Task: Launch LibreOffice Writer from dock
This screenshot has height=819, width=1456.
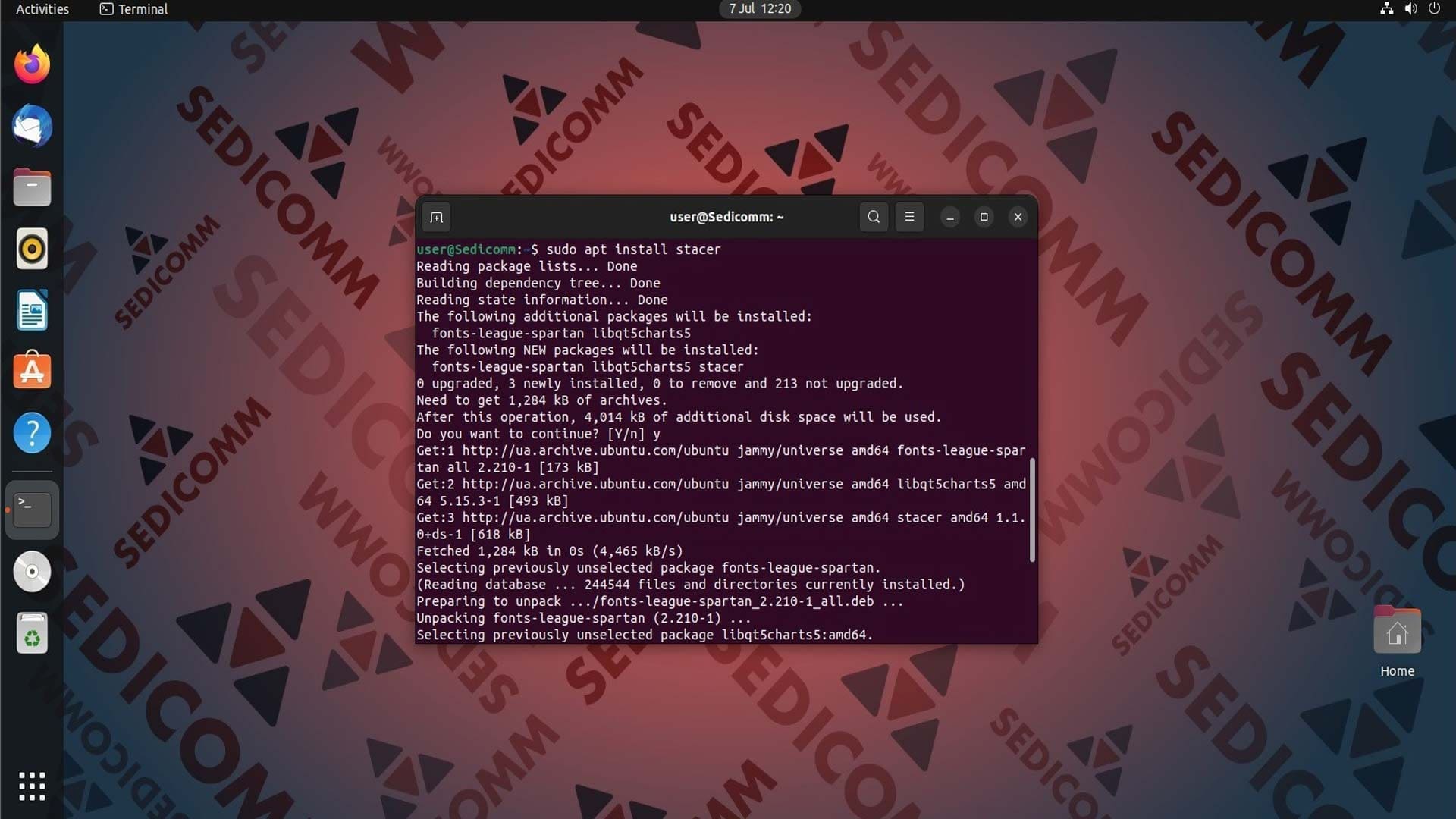Action: [x=32, y=310]
